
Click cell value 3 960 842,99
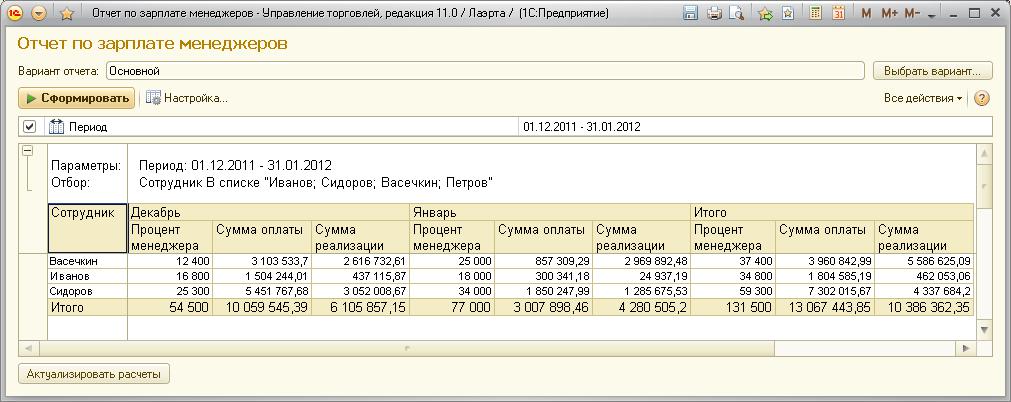(x=825, y=261)
